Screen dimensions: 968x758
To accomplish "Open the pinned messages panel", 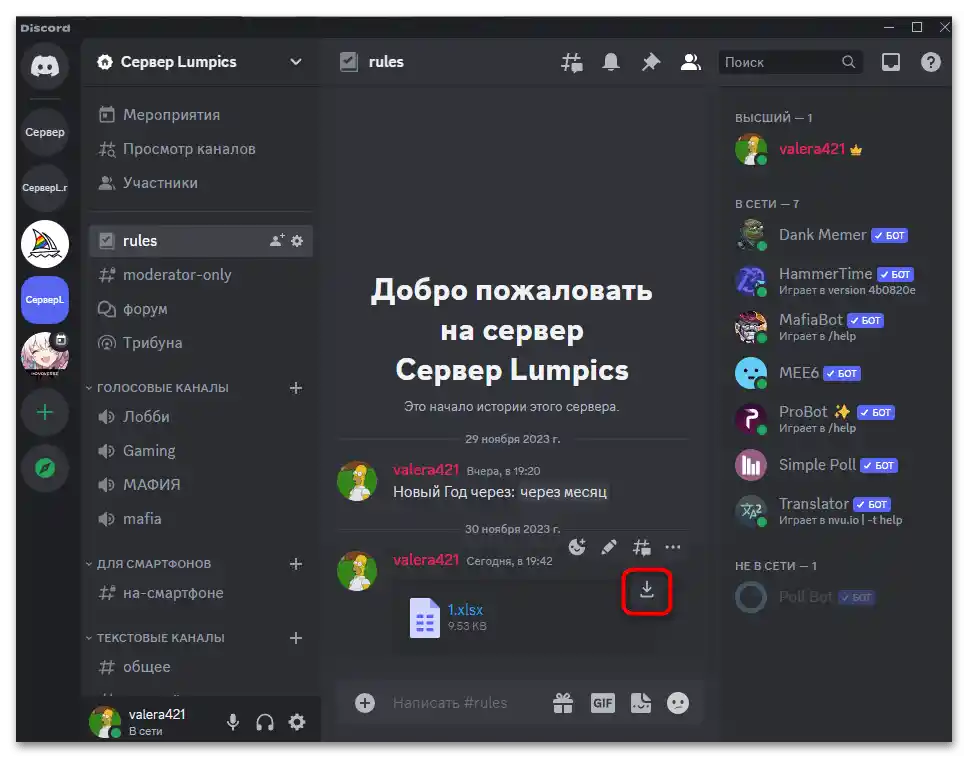I will point(651,61).
